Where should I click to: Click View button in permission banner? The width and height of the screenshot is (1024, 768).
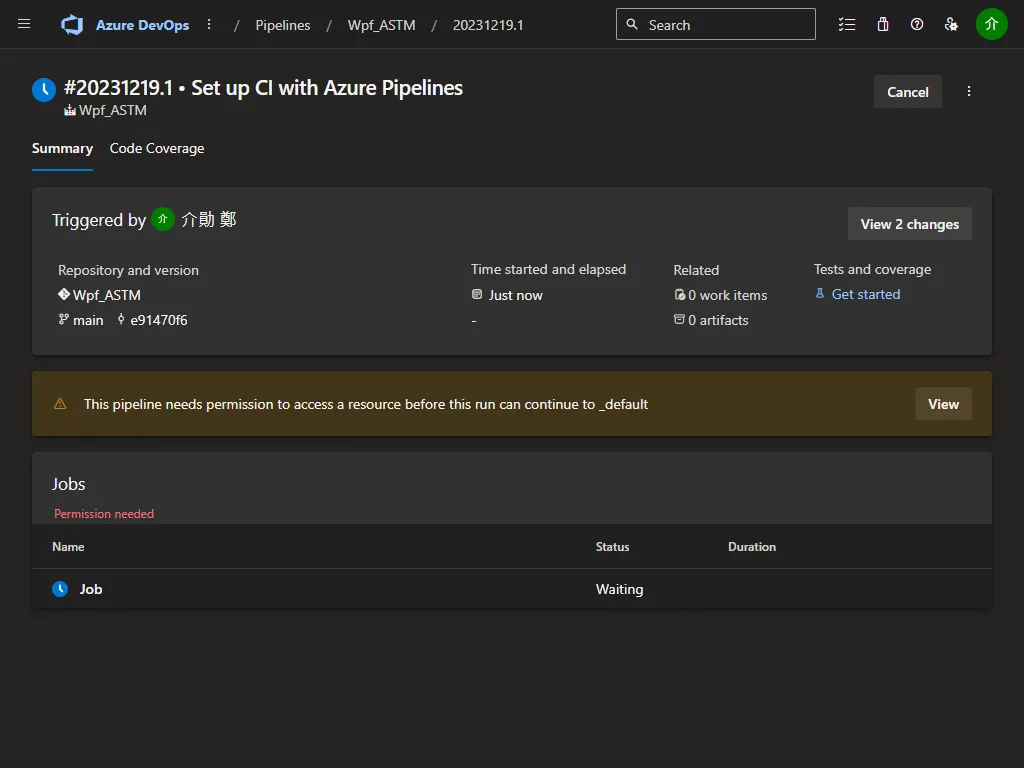(943, 404)
